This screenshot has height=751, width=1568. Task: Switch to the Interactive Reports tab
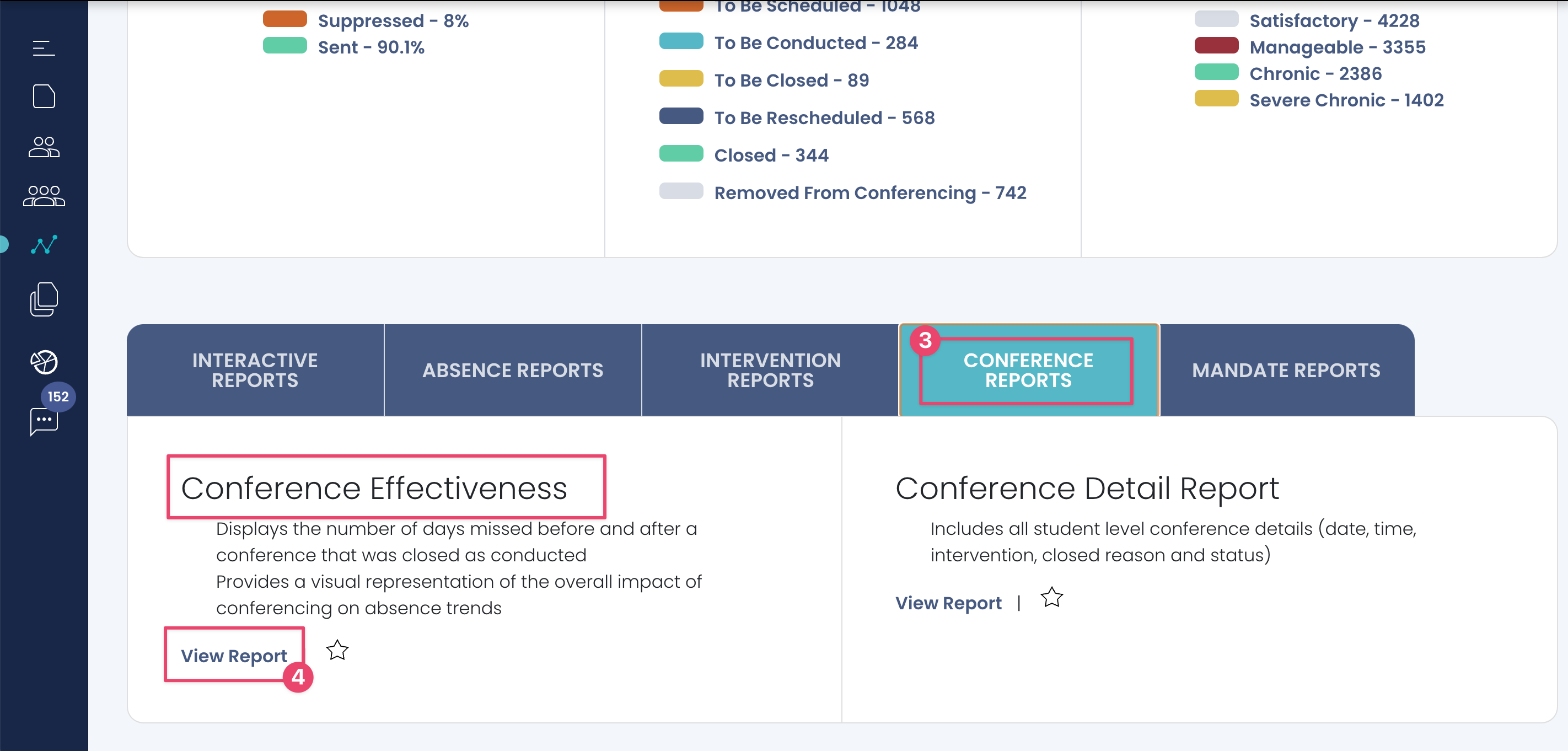click(x=255, y=370)
